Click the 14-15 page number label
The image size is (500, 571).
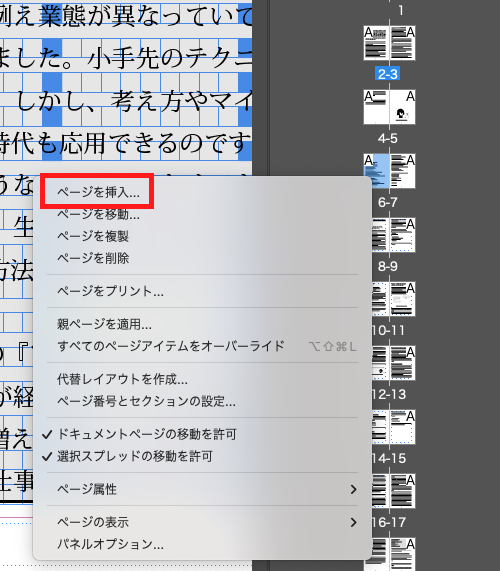pos(389,458)
